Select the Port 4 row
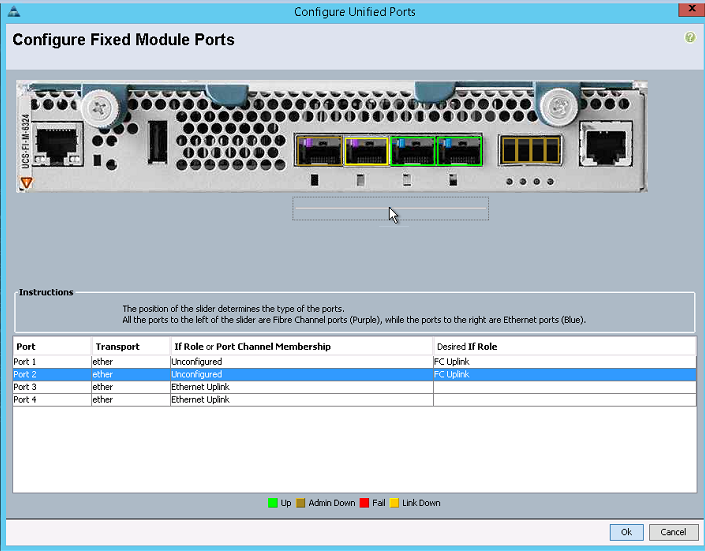Viewport: 705px width, 551px height. coord(354,399)
